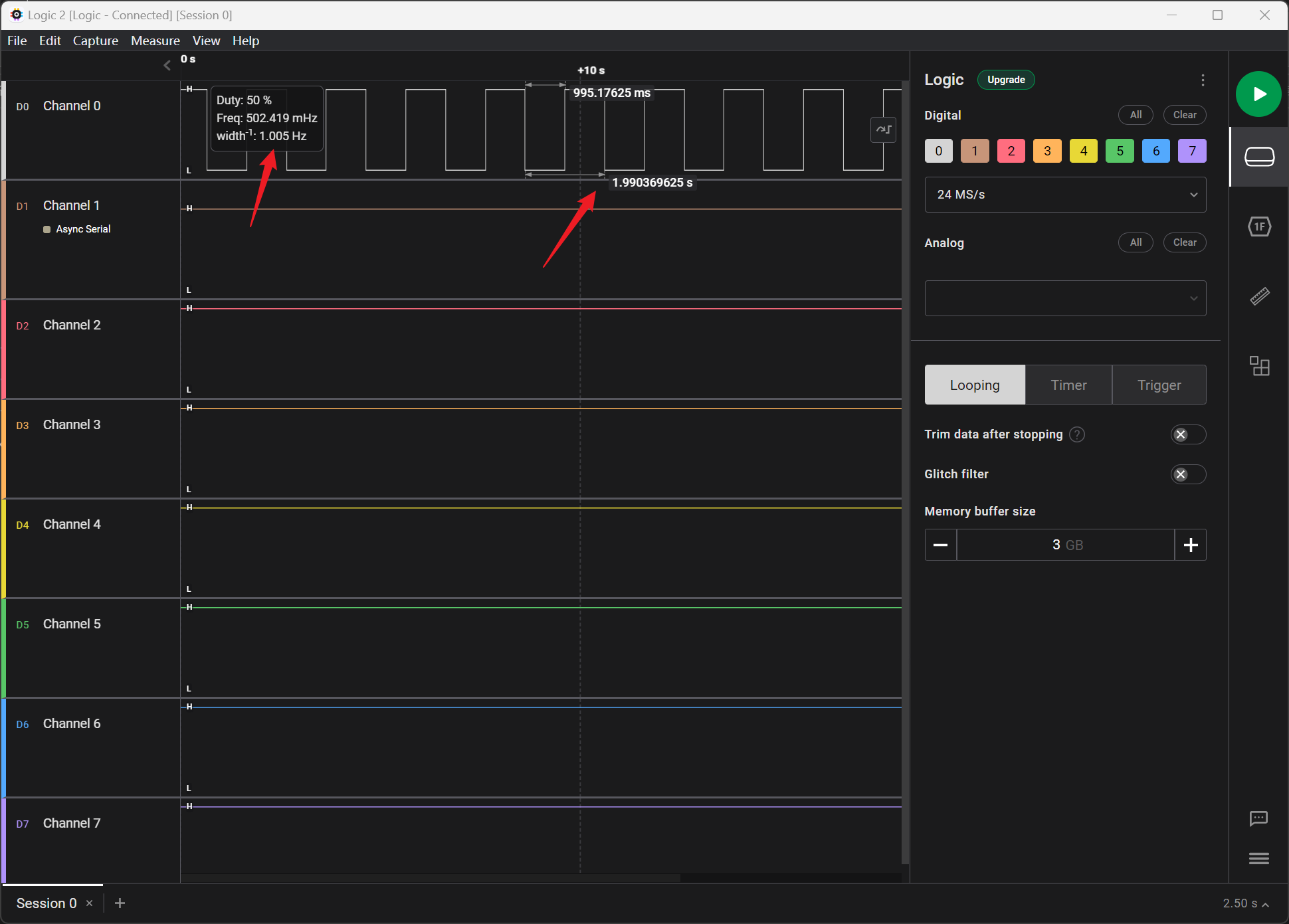Open the empty Analog sample rate dropdown
Image resolution: width=1289 pixels, height=924 pixels.
[1064, 298]
